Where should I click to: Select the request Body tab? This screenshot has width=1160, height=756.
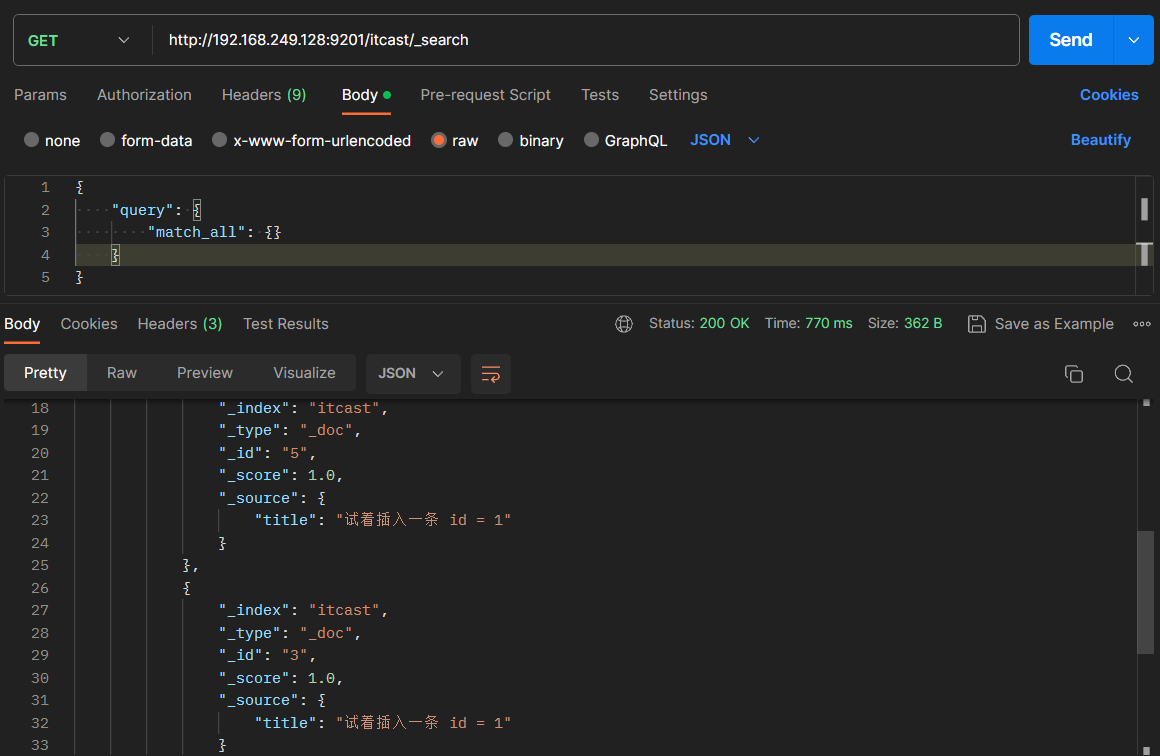point(366,95)
